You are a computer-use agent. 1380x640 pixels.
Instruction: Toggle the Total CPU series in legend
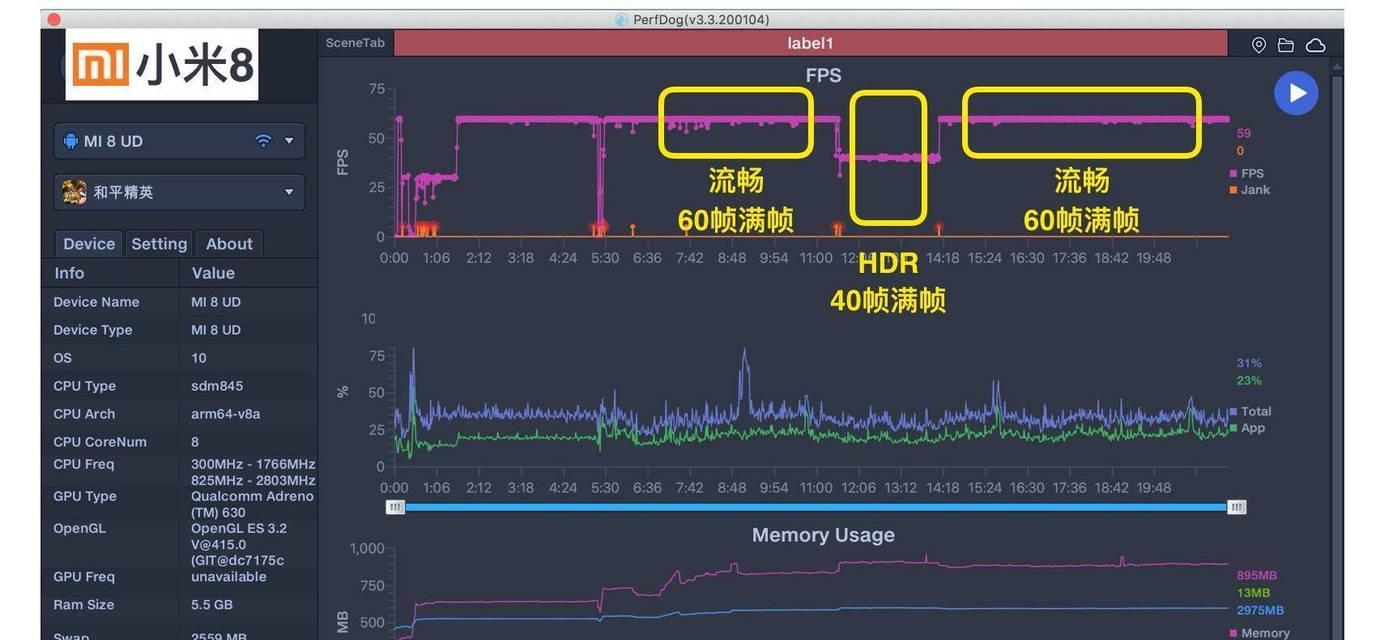point(1250,411)
